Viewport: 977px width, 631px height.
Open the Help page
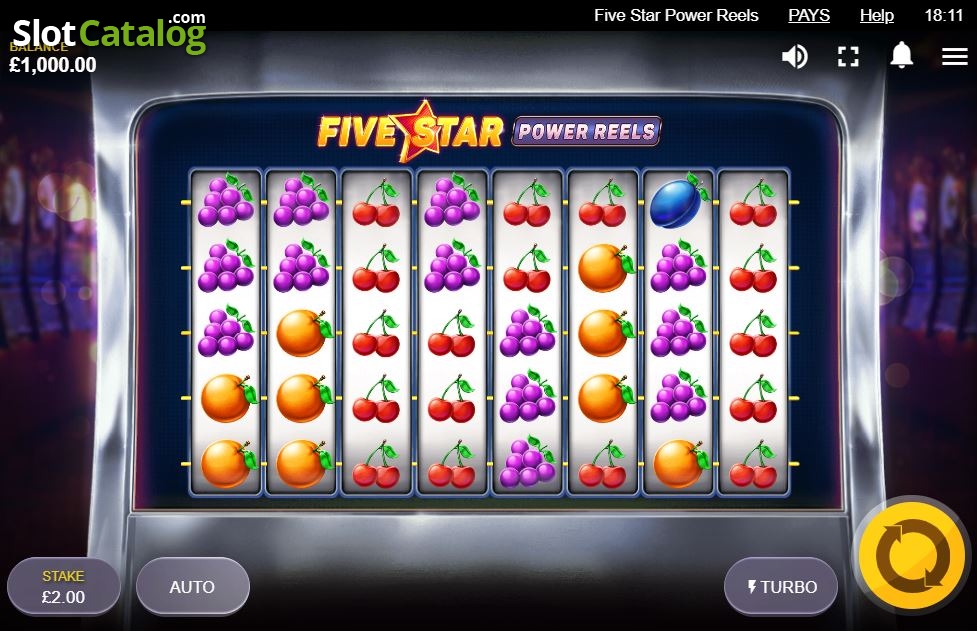click(x=877, y=15)
